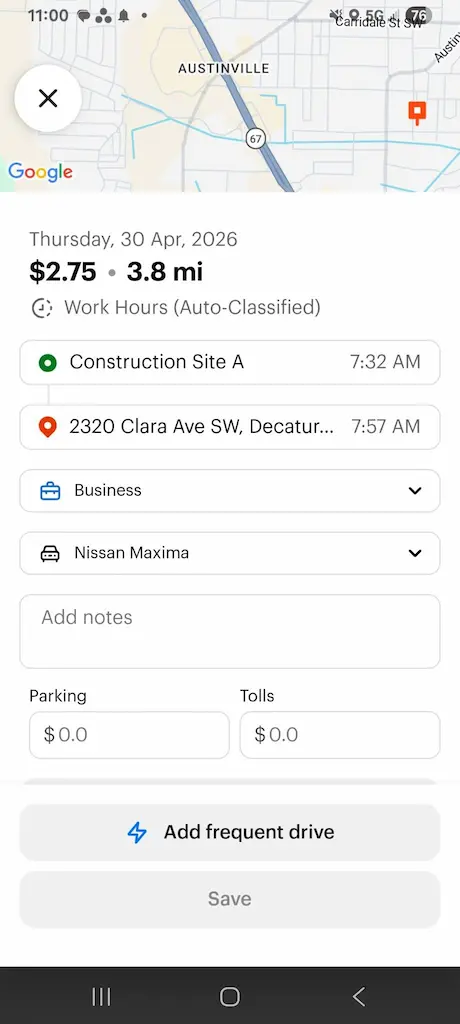Expand the Business purpose dropdown arrow
Image resolution: width=460 pixels, height=1024 pixels.
[x=415, y=490]
